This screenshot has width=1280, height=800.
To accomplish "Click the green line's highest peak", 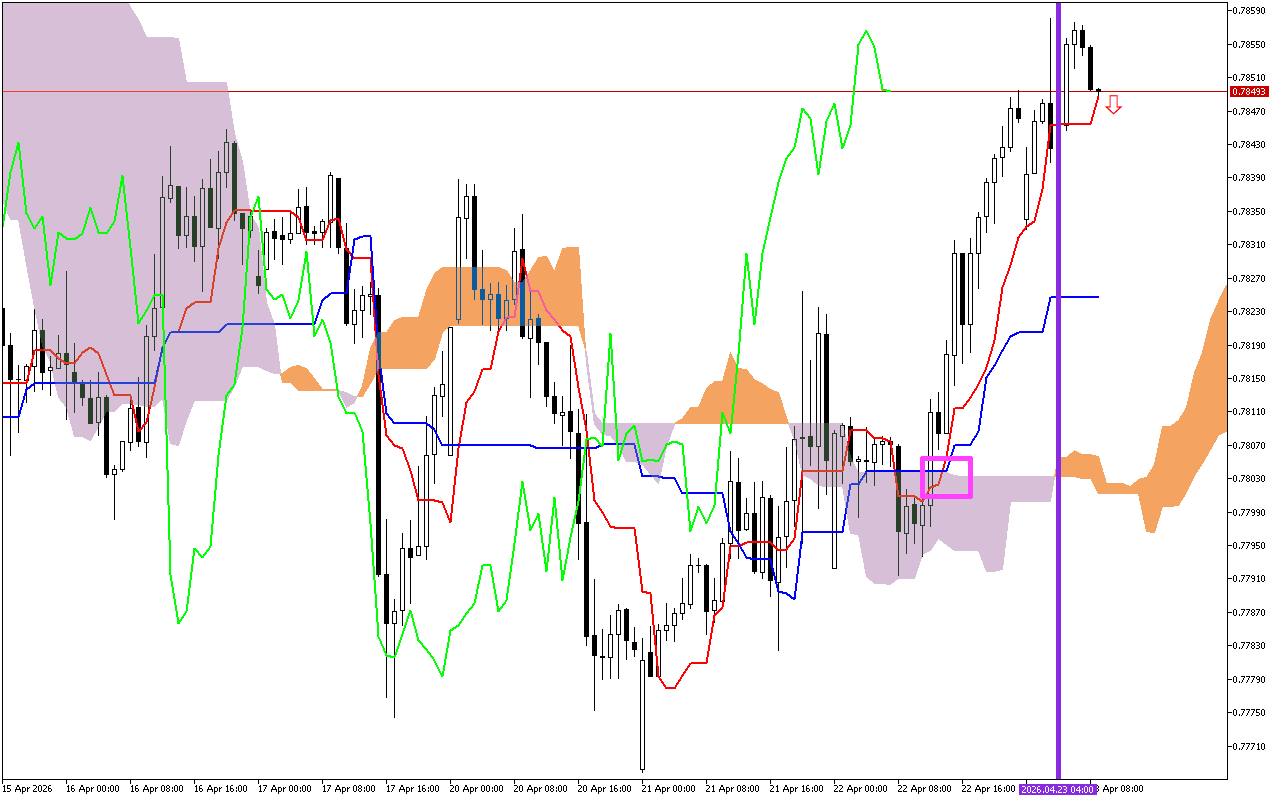I will 865,31.
